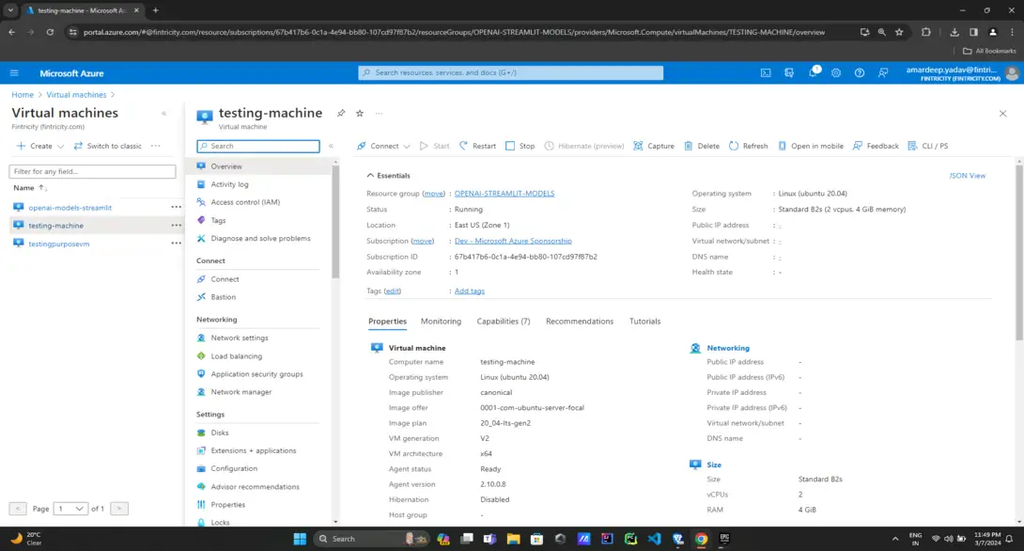
Task: Click Add tags link
Action: pos(470,291)
